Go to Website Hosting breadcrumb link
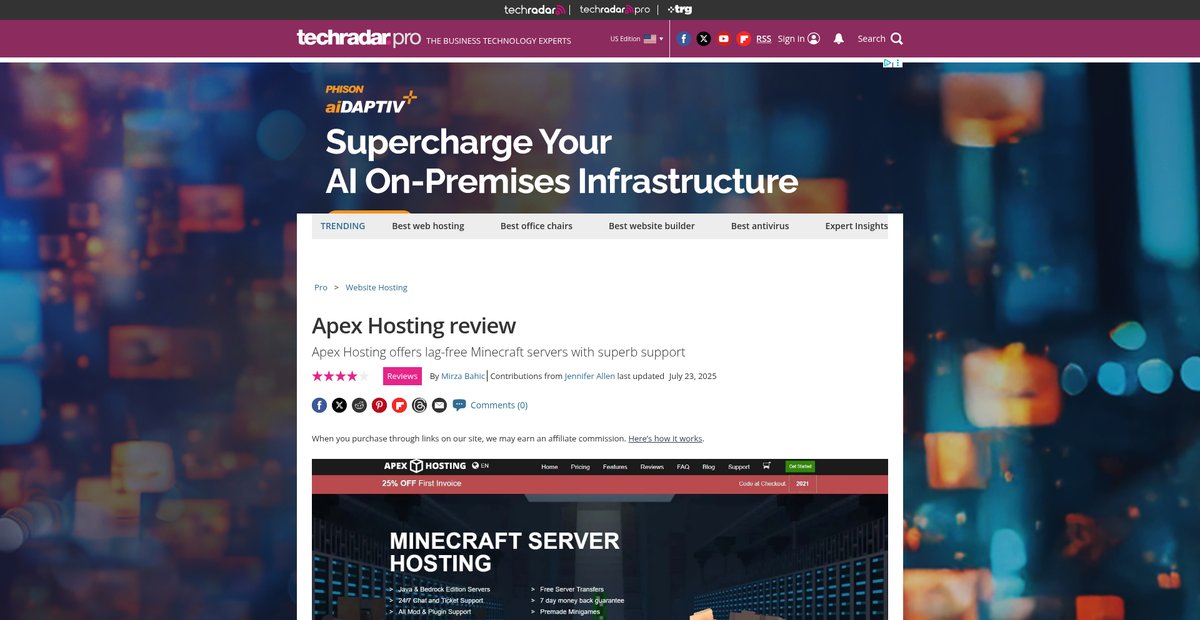 pyautogui.click(x=377, y=287)
